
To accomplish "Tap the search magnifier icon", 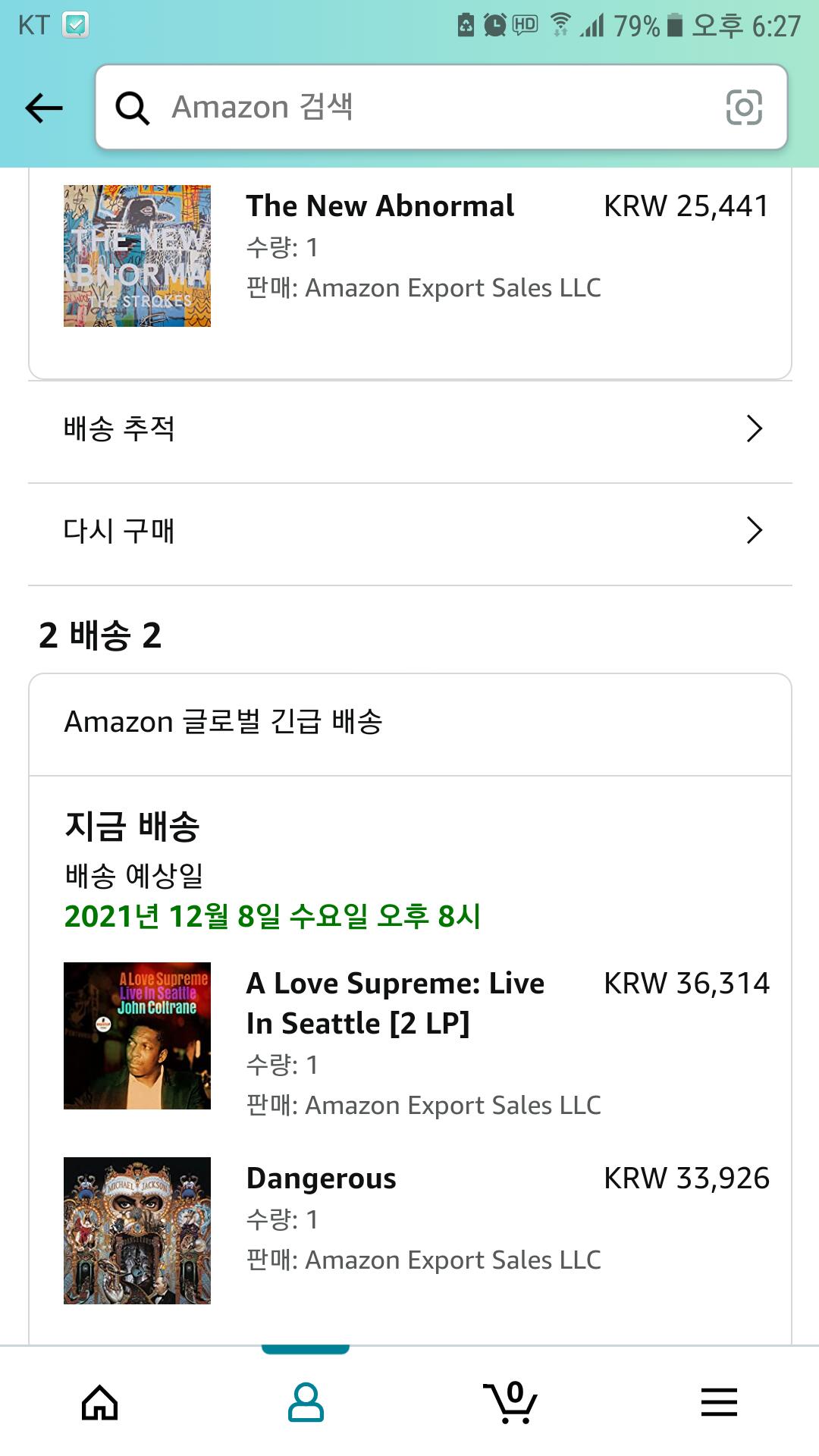I will tap(133, 108).
